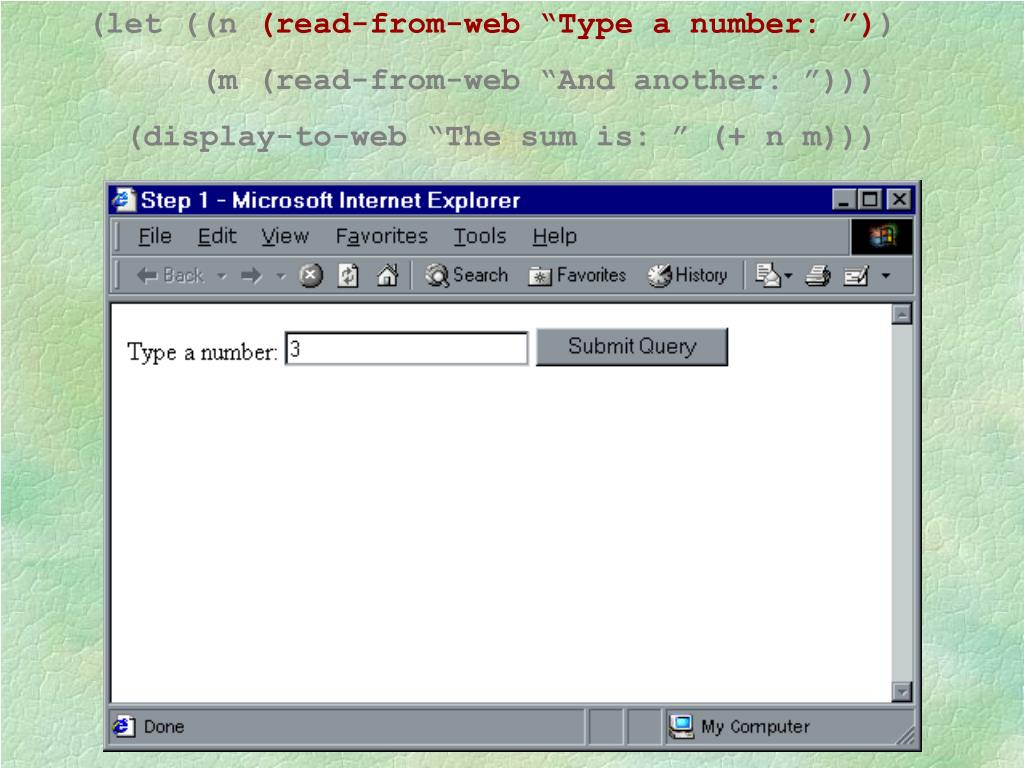1024x768 pixels.
Task: Close the Internet Explorer window
Action: (899, 199)
